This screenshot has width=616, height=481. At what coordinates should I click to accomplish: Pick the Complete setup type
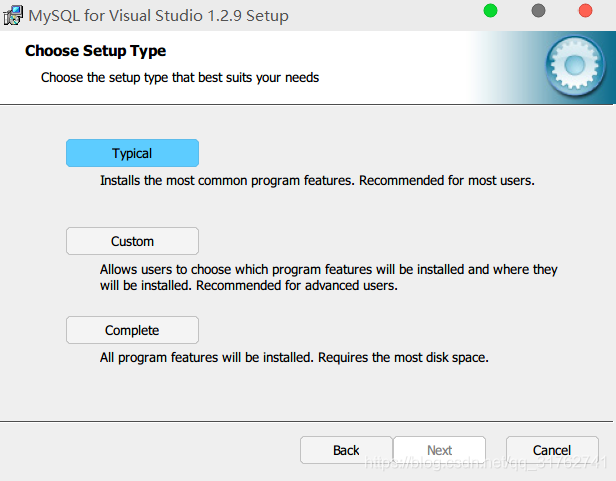132,330
